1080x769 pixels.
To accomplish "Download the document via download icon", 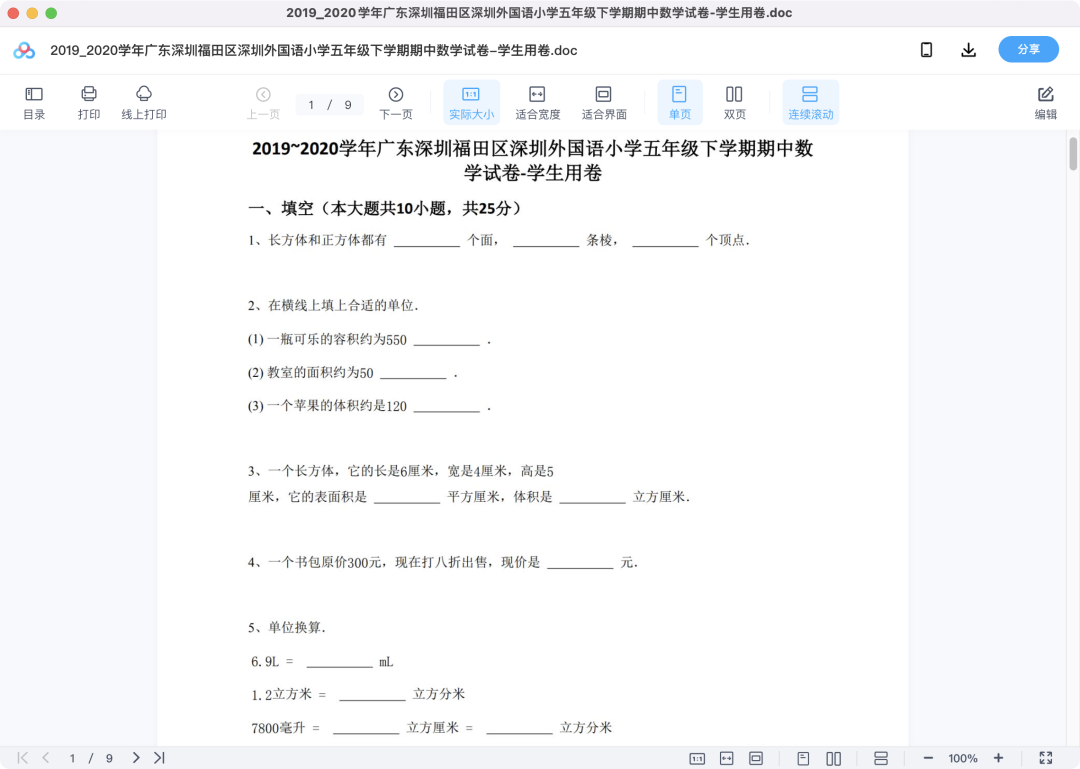I will click(x=968, y=50).
